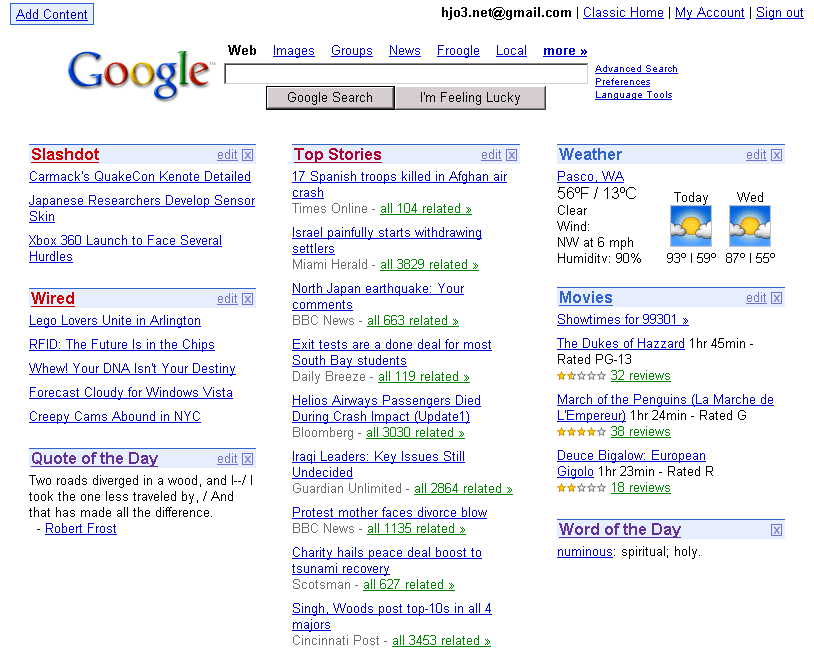Edit the Movies module settings
Viewport: 814px width, 656px height.
click(756, 297)
